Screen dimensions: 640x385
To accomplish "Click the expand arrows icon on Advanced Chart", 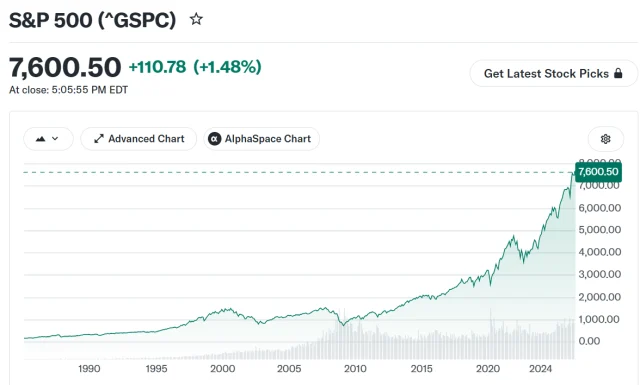I will (99, 139).
